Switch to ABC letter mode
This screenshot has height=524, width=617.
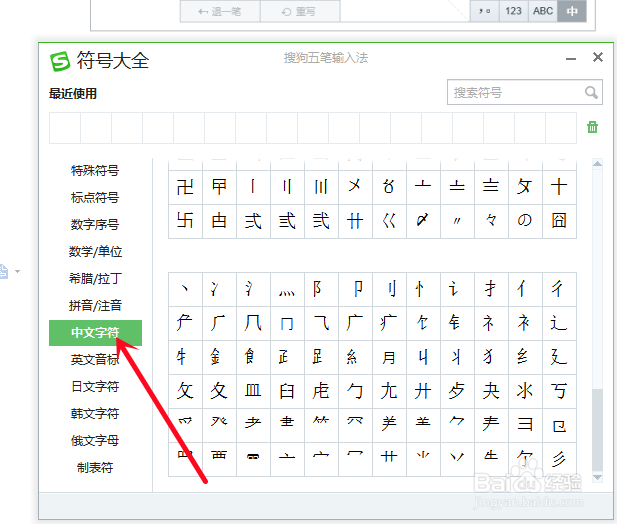click(543, 11)
